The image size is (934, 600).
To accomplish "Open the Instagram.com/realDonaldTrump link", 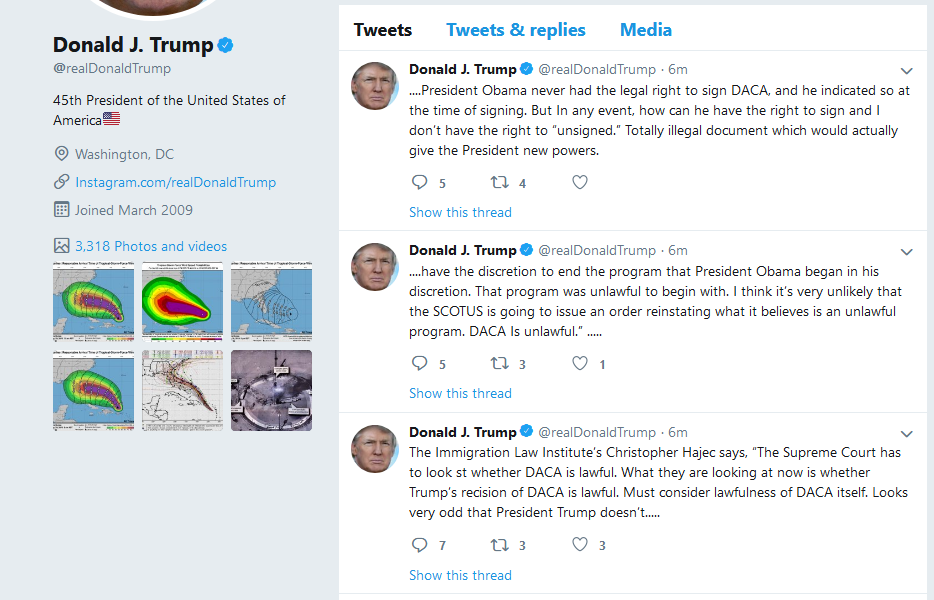I will click(175, 182).
